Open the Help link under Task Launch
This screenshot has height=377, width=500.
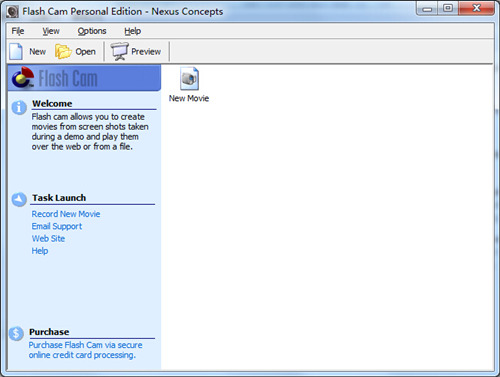[40, 251]
